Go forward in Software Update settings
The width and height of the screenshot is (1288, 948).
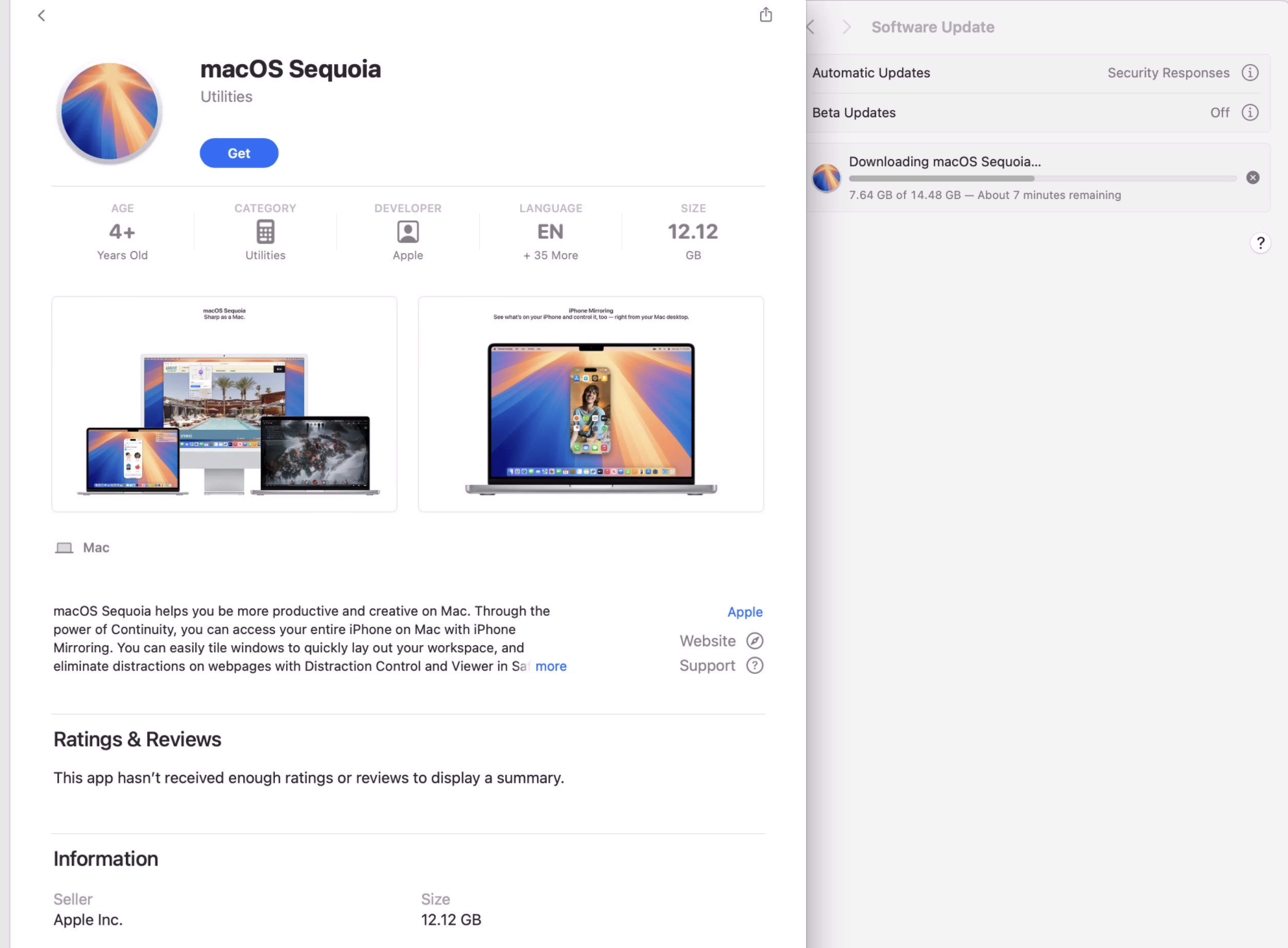[x=846, y=27]
